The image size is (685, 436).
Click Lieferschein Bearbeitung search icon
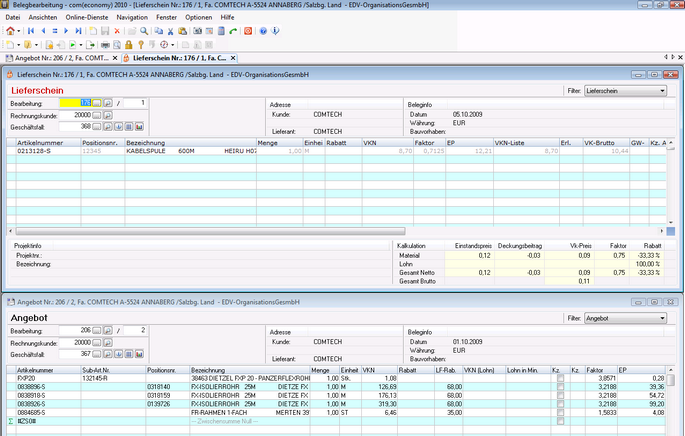(108, 103)
